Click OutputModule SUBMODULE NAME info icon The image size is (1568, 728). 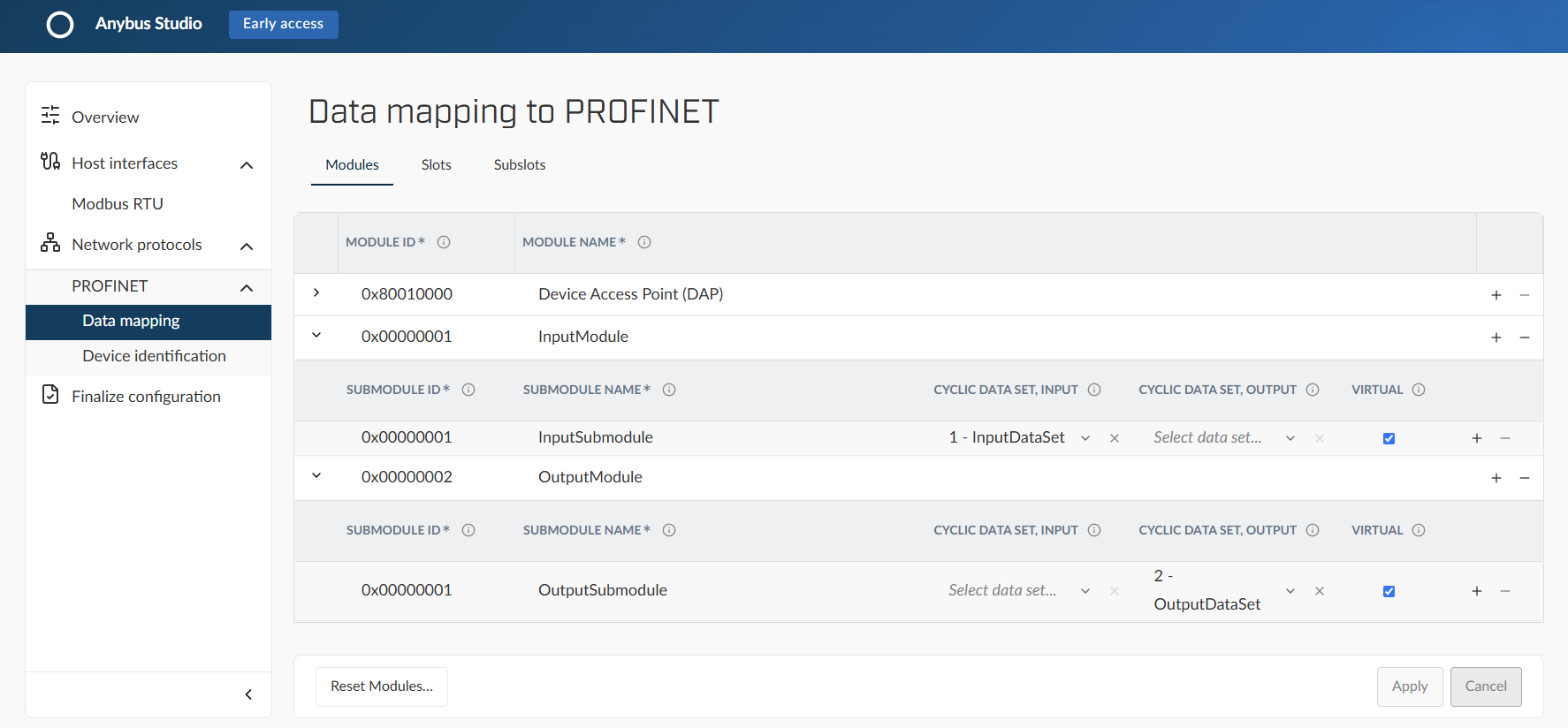click(x=669, y=530)
